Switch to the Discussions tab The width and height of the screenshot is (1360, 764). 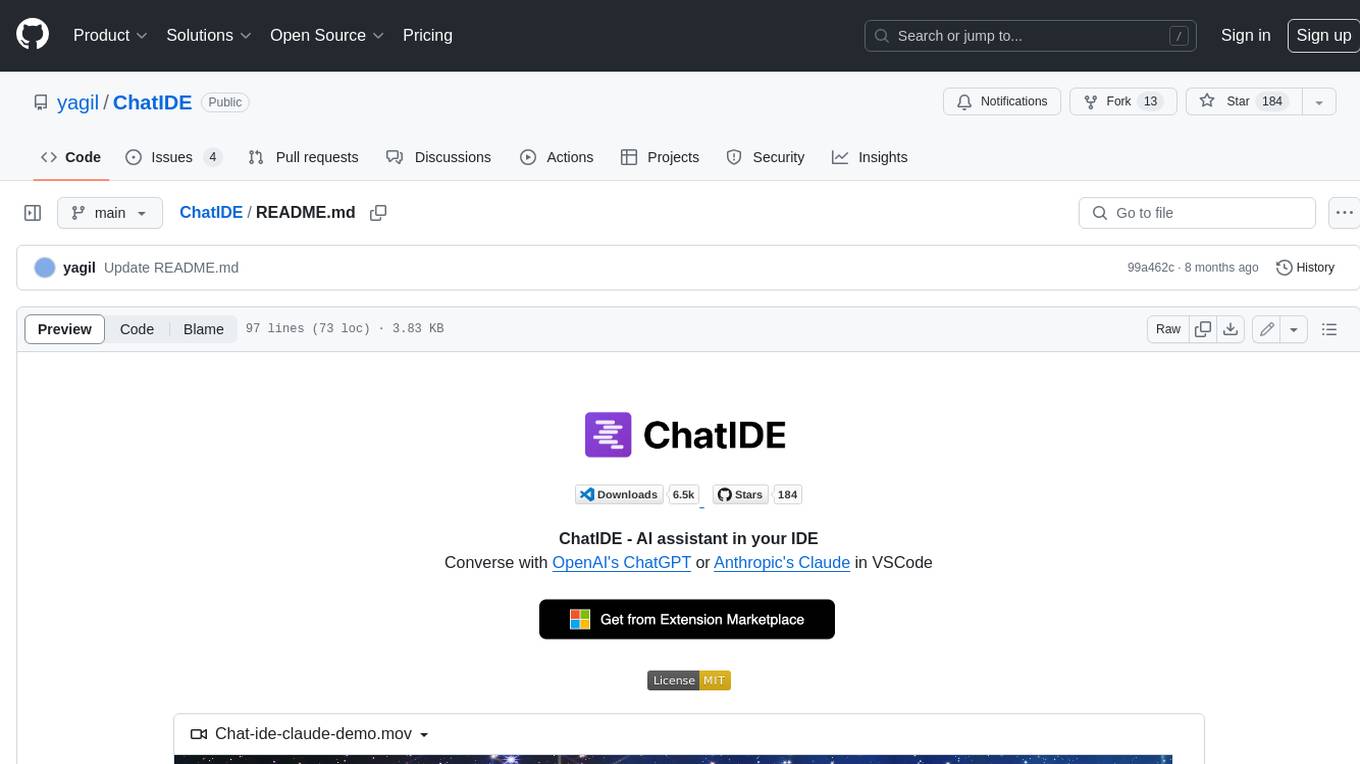(438, 157)
